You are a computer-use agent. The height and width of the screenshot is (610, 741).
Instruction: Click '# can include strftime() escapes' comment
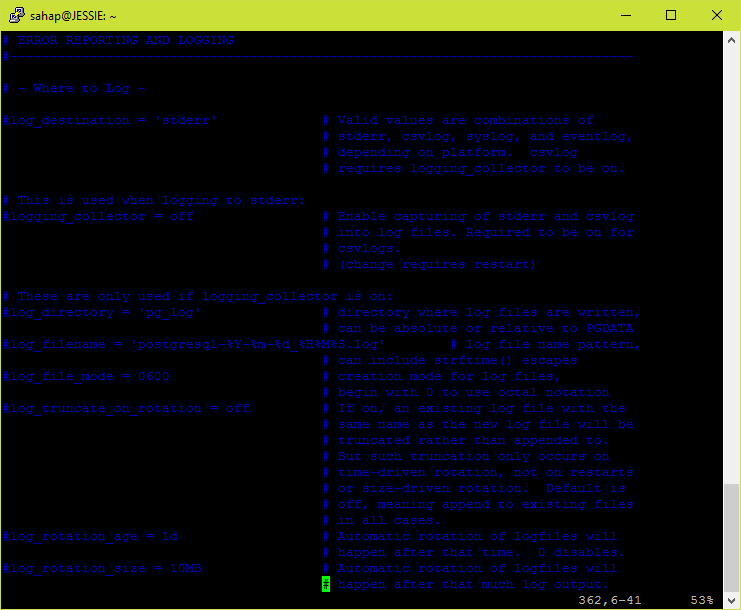pyautogui.click(x=450, y=361)
